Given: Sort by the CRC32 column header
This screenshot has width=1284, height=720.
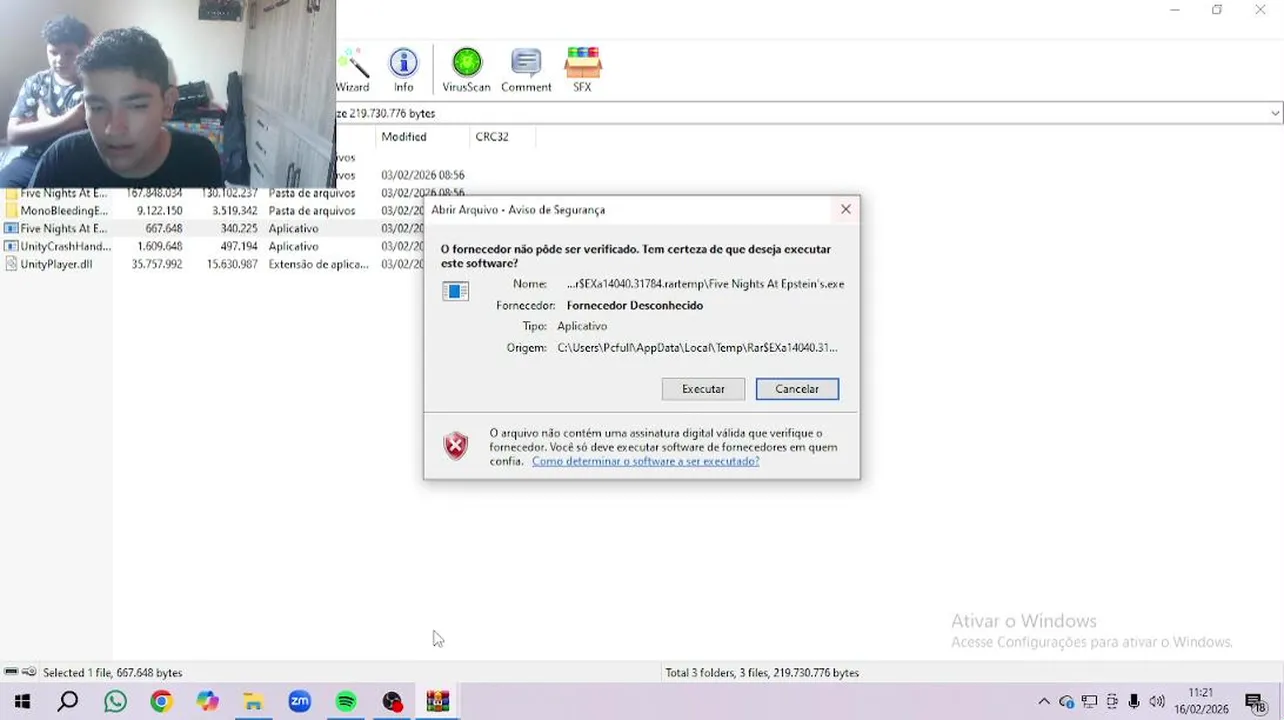Looking at the screenshot, I should click(x=492, y=137).
